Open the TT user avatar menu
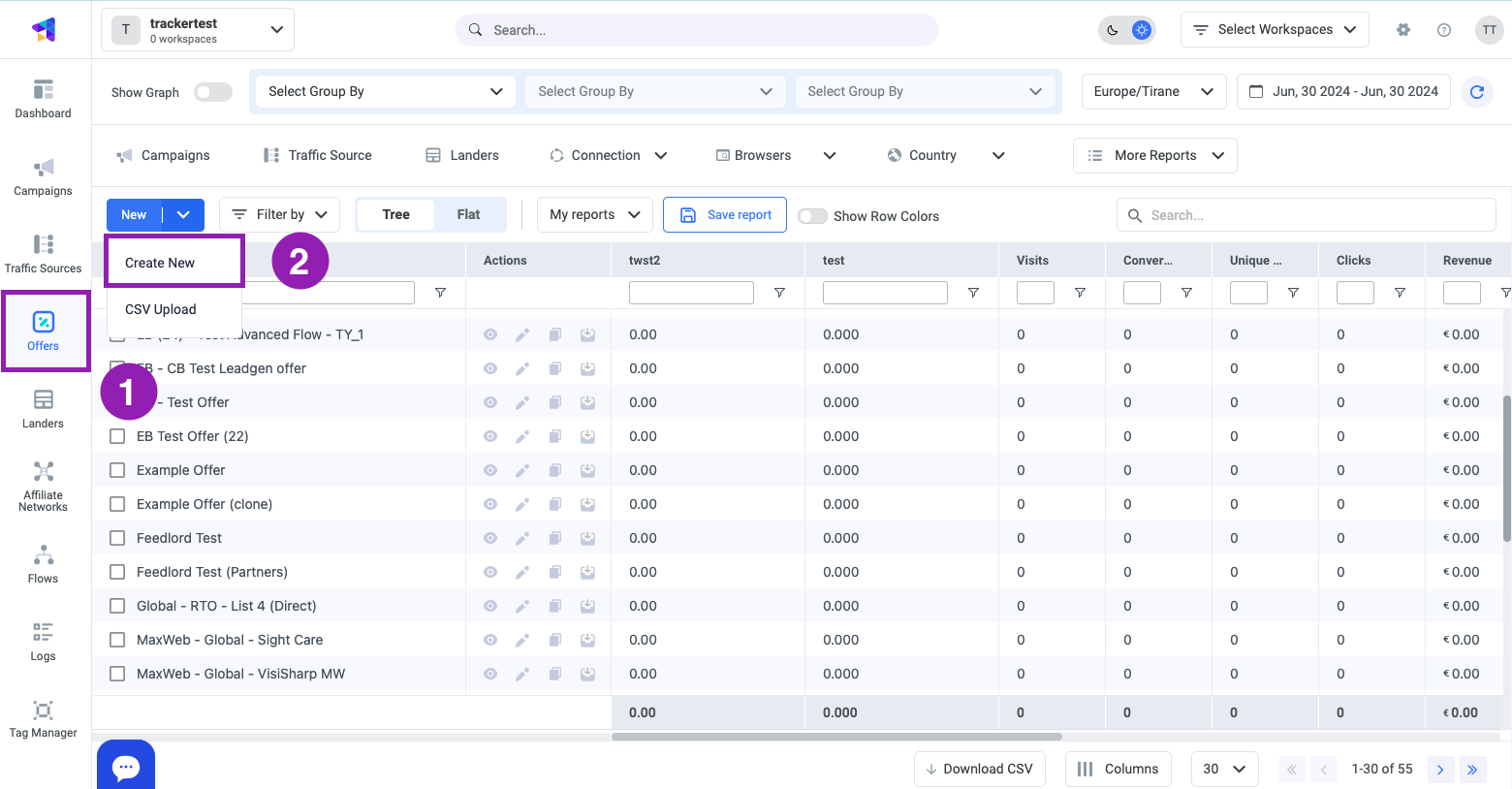Image resolution: width=1512 pixels, height=789 pixels. (1489, 30)
